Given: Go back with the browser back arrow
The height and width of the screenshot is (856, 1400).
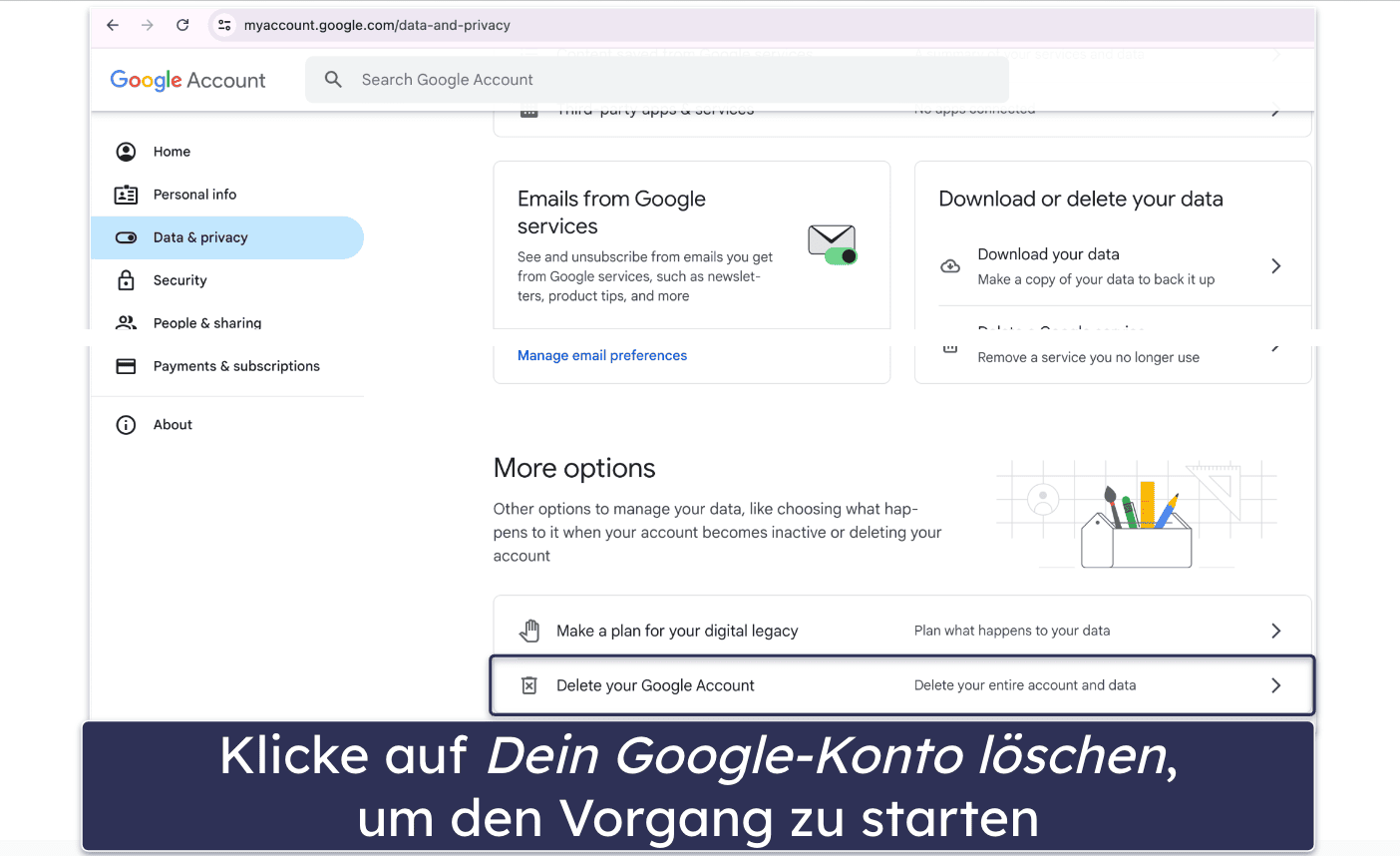Looking at the screenshot, I should point(113,25).
